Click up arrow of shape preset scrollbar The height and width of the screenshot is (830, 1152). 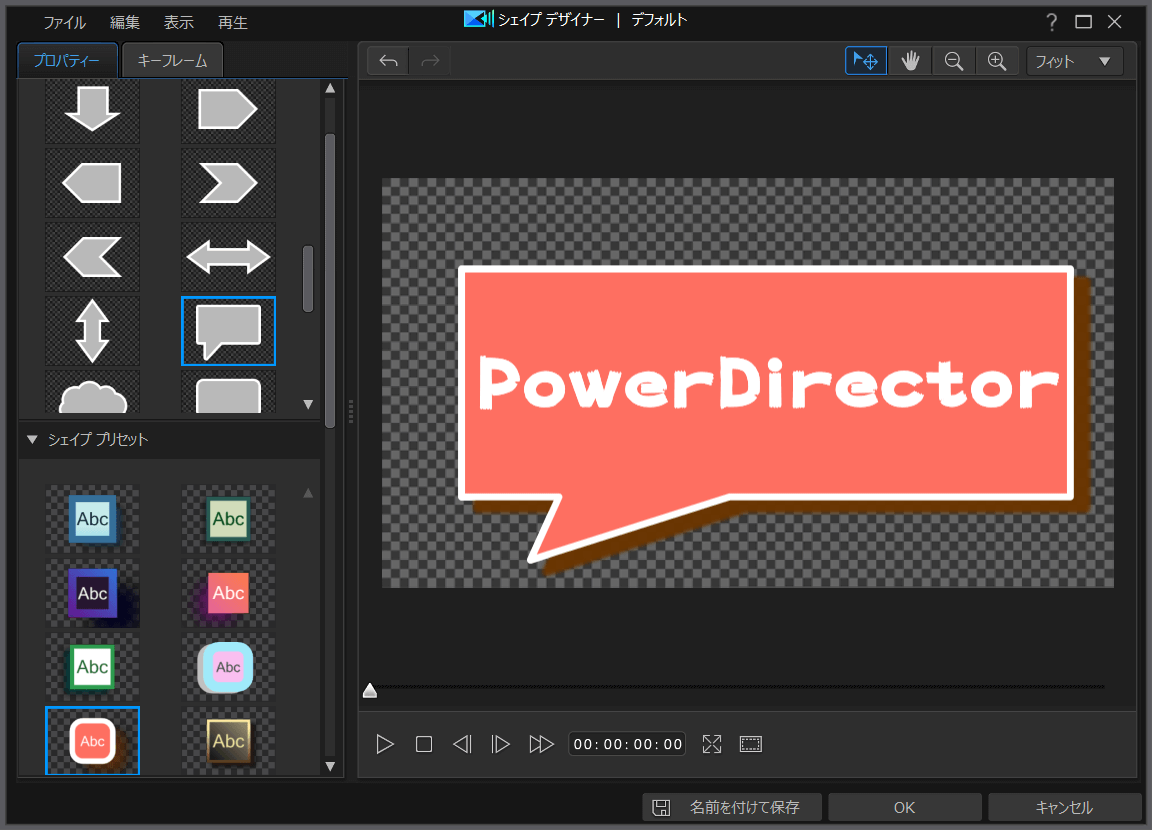tap(309, 493)
